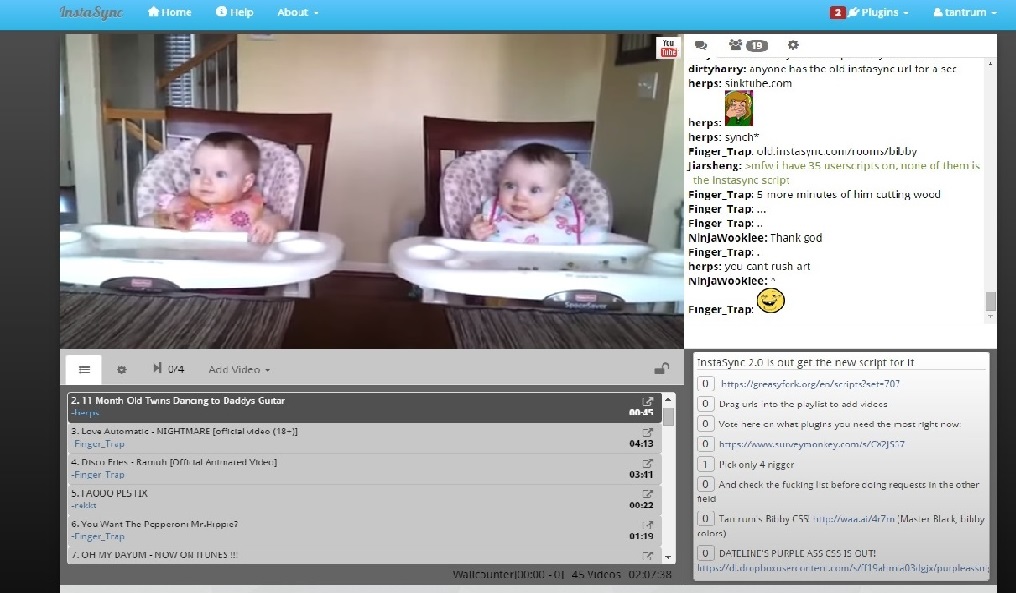
Task: Open the greasyfork.org scripts link
Action: pyautogui.click(x=810, y=384)
